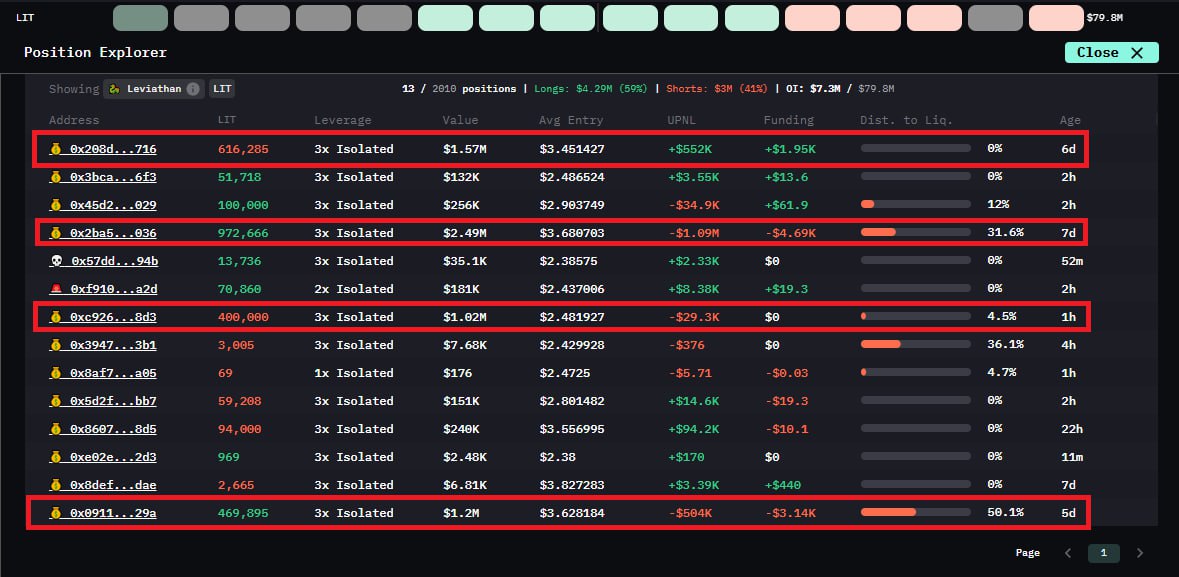
Task: Sort by Dist. to Liq. column header
Action: pyautogui.click(x=906, y=120)
